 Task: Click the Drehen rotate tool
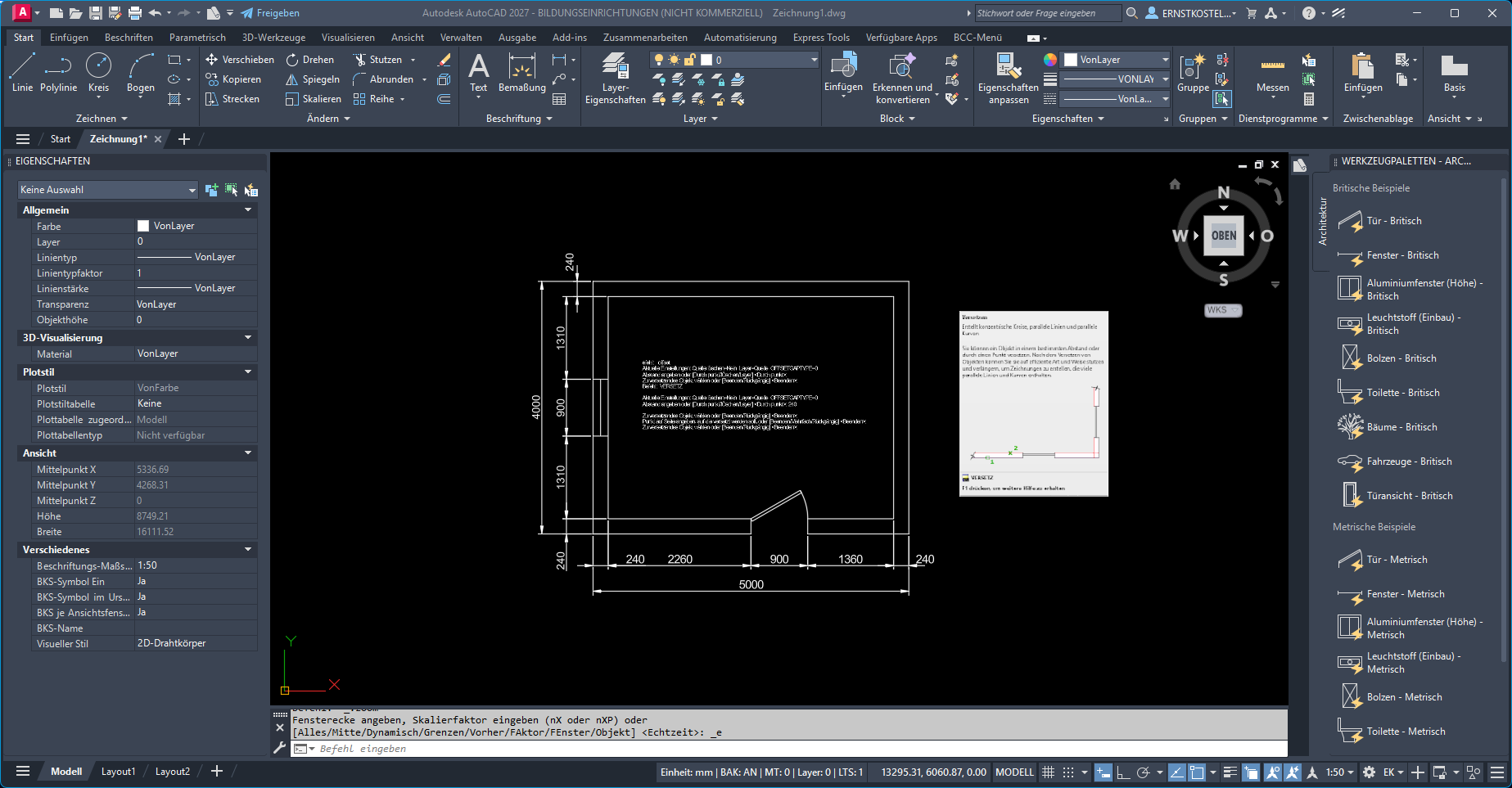(x=310, y=60)
